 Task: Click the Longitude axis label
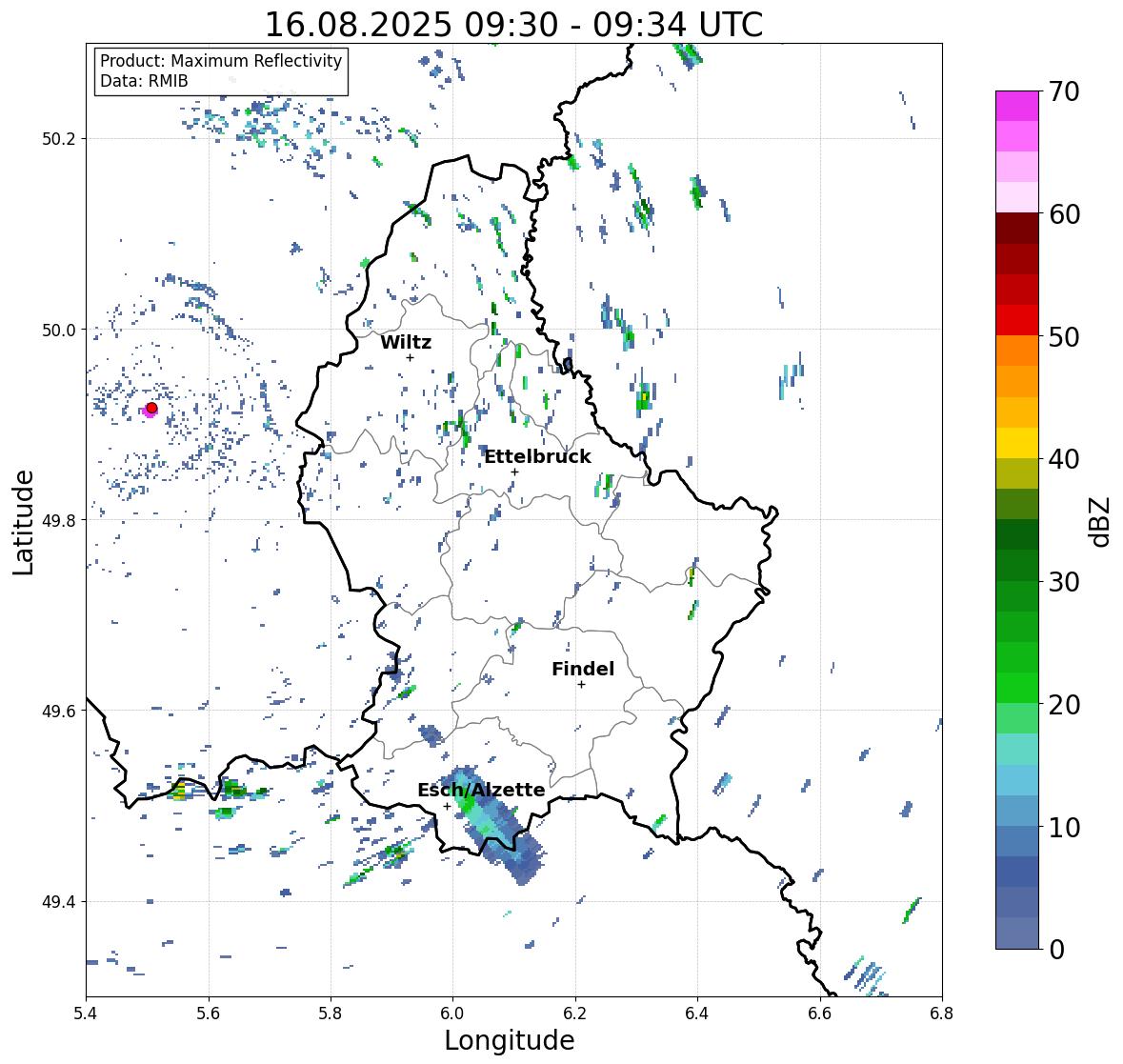[510, 1040]
